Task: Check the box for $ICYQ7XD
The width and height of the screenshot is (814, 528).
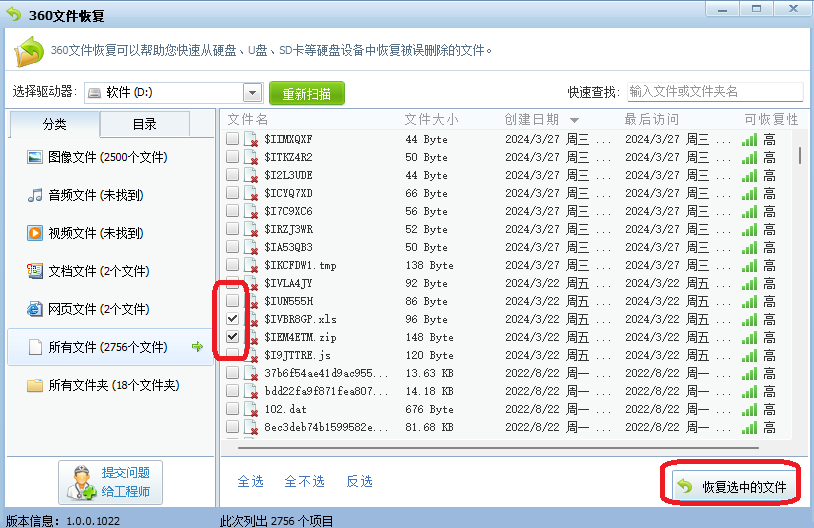Action: 233,193
